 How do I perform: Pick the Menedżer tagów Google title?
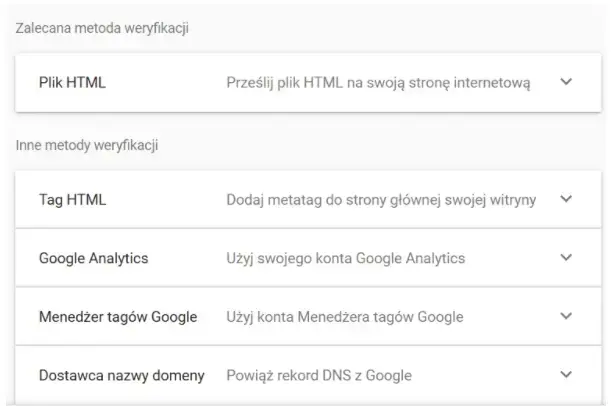tap(117, 318)
